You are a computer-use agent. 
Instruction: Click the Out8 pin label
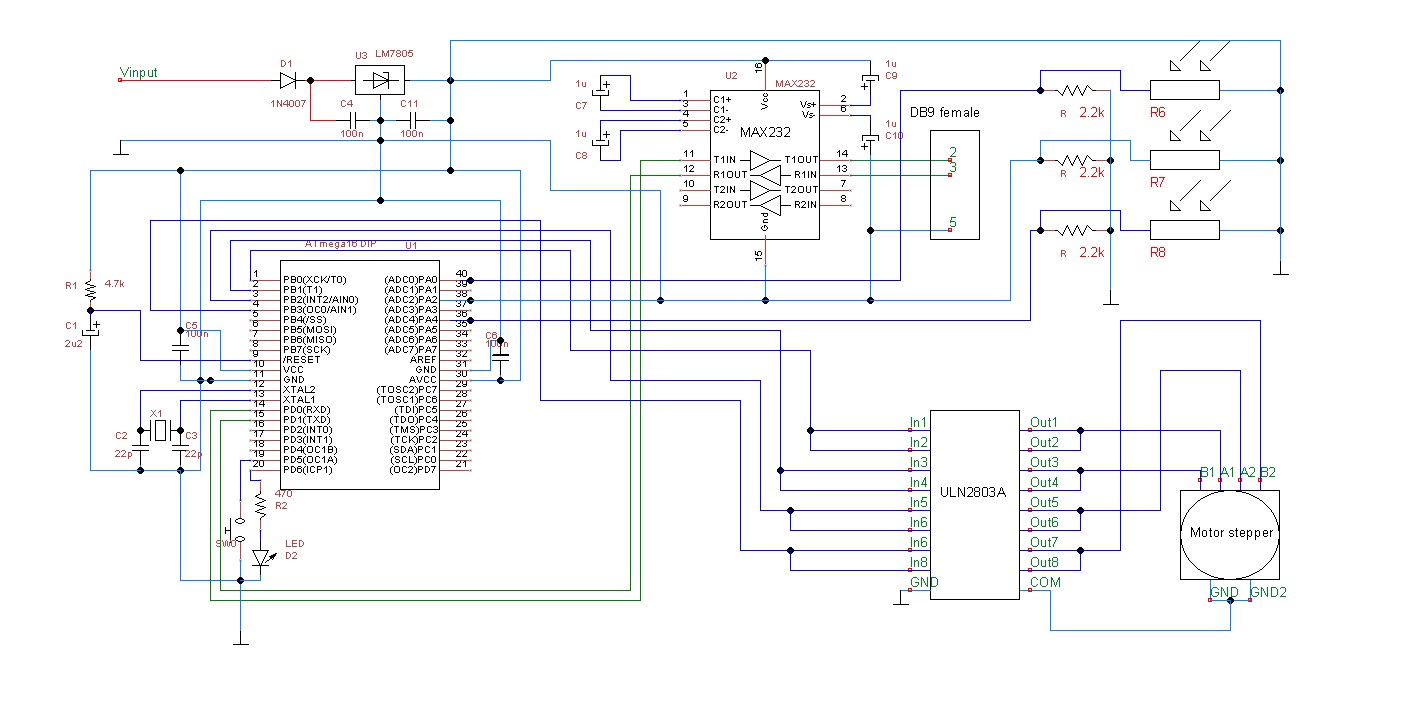[x=1044, y=562]
